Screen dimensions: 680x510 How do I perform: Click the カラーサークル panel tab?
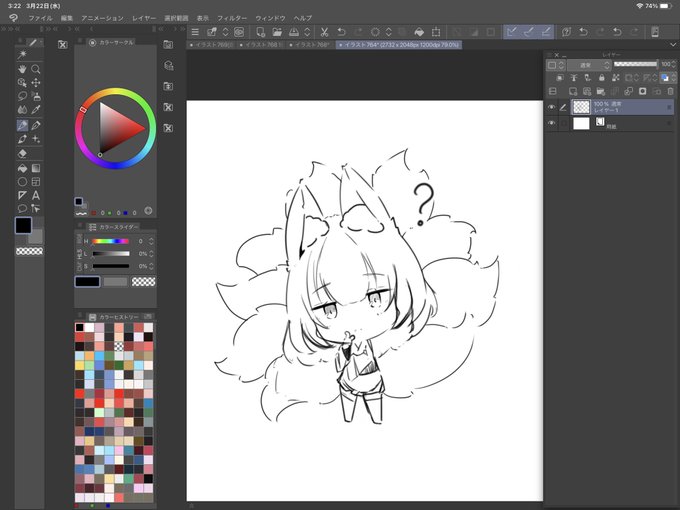(111, 42)
